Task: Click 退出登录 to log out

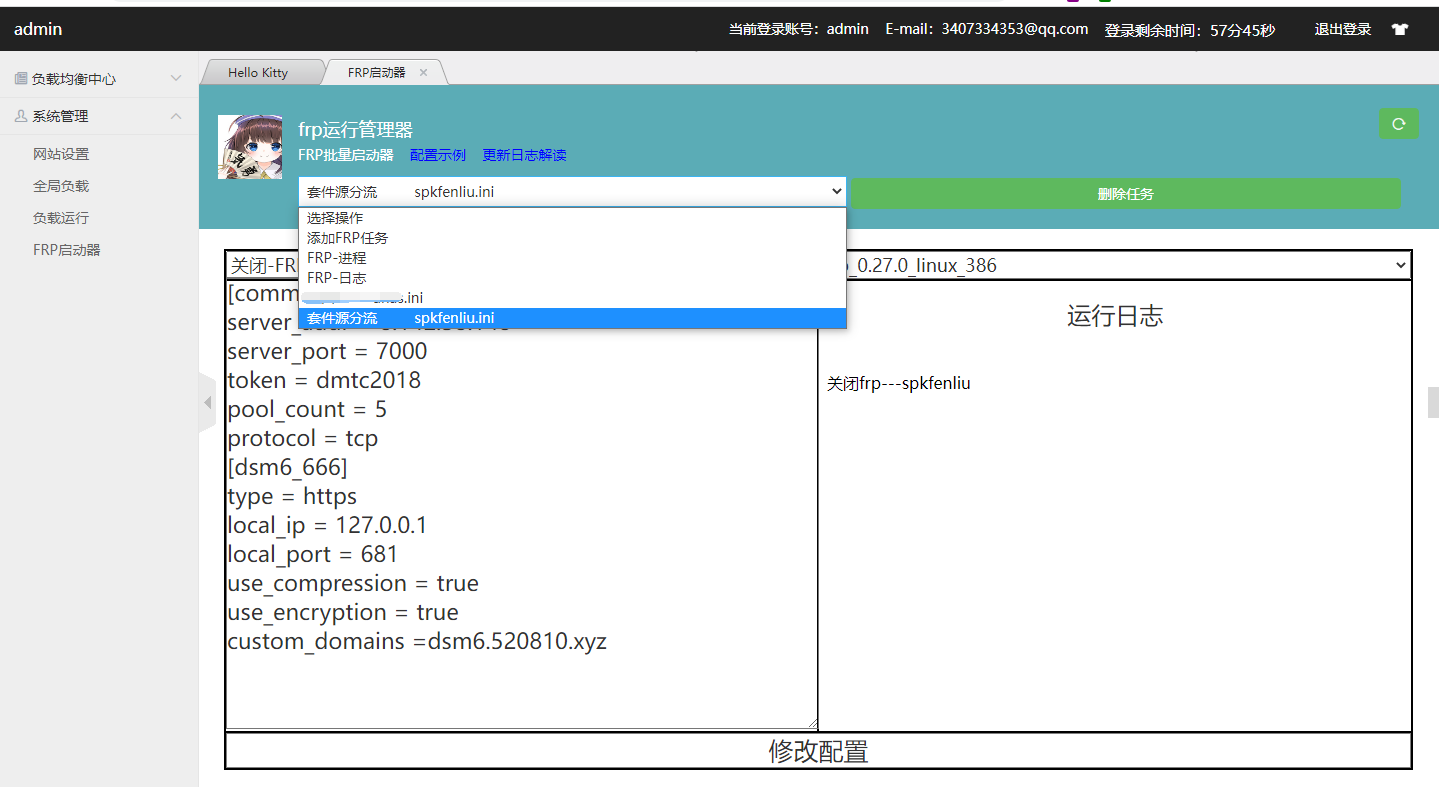Action: (x=1342, y=29)
